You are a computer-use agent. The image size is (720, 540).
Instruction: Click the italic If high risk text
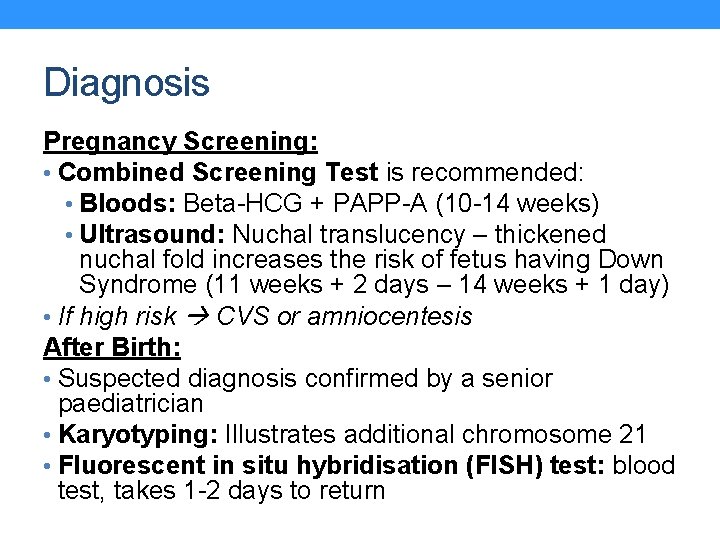pos(117,317)
